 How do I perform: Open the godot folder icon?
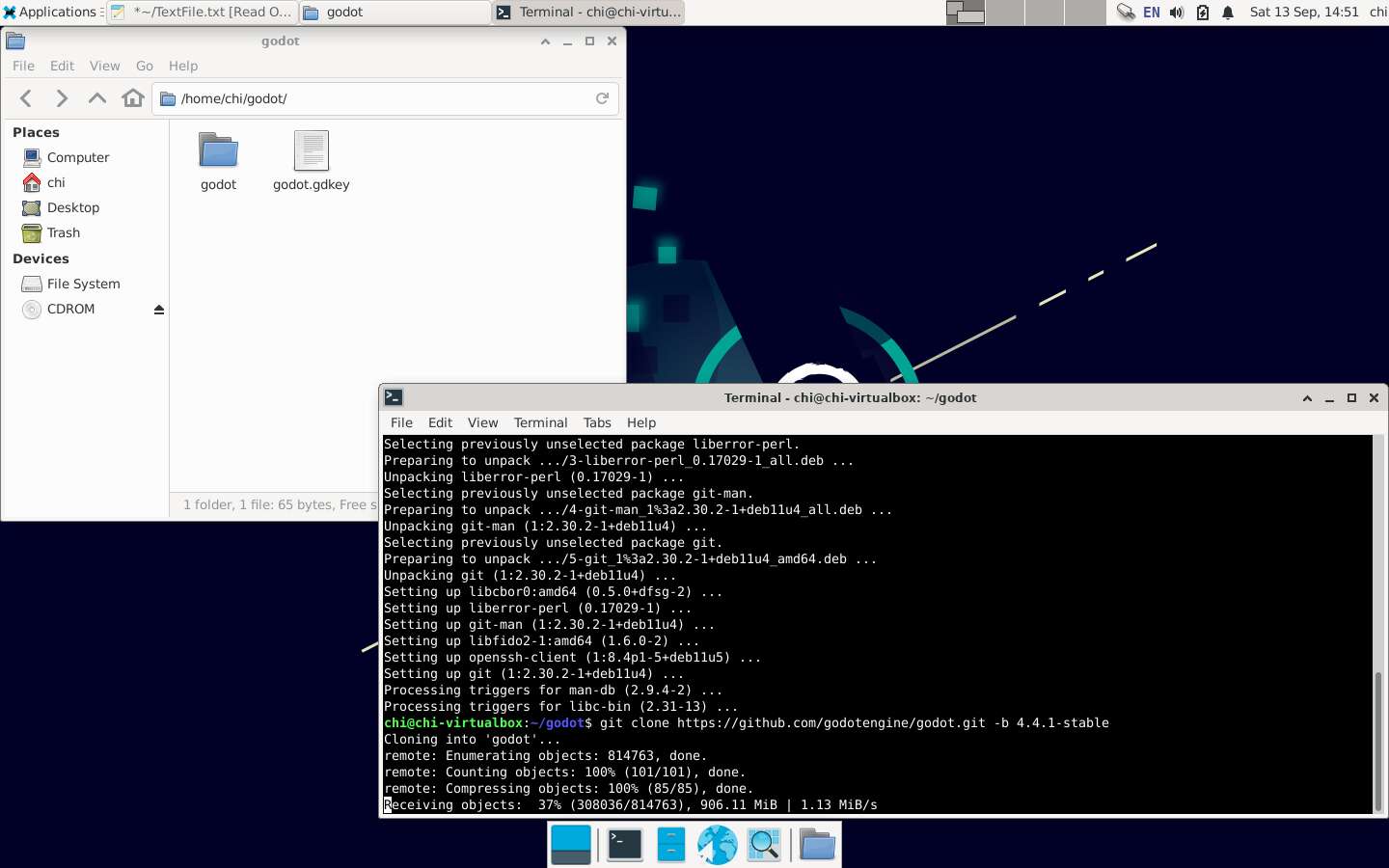point(218,161)
